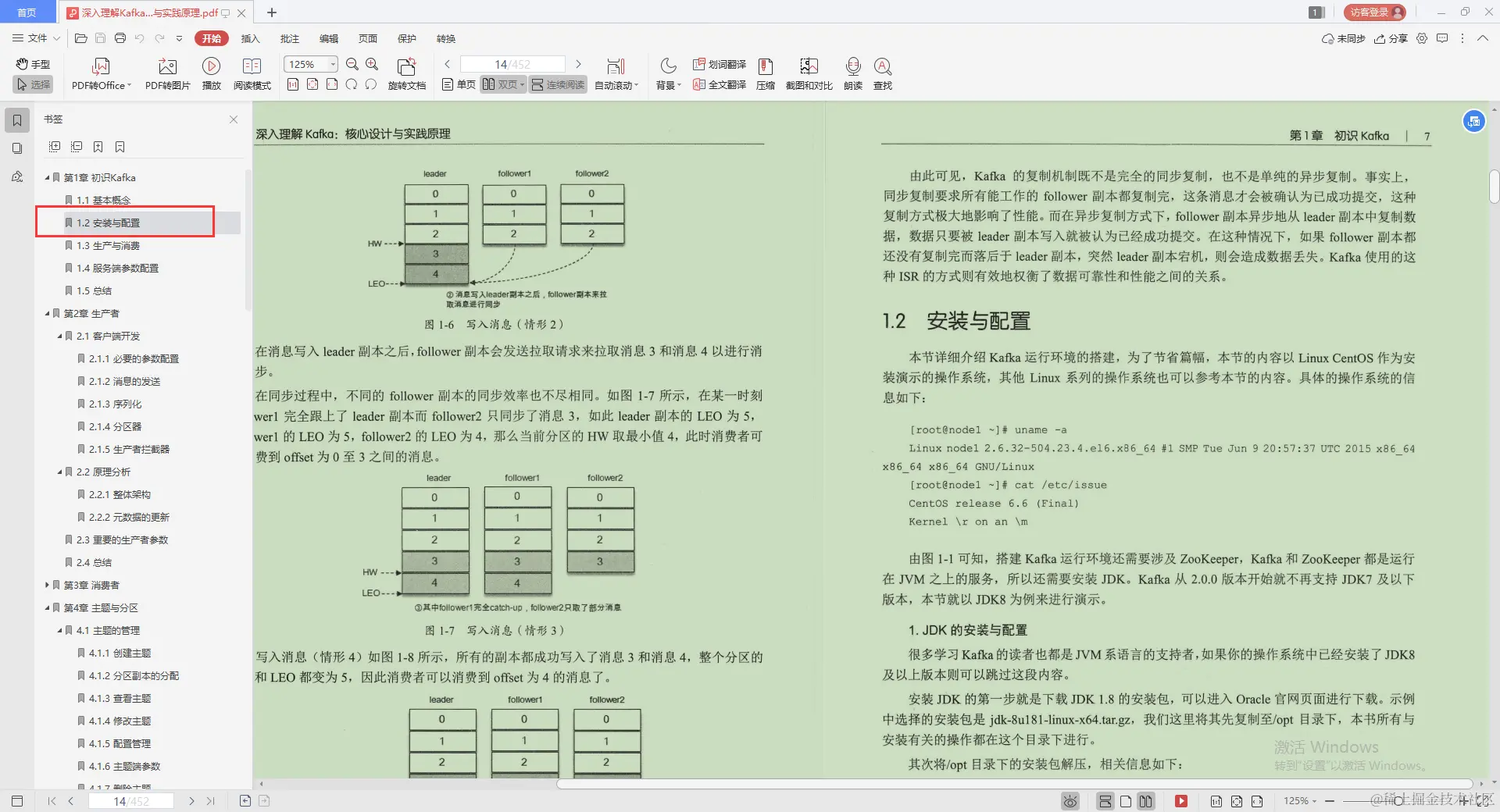Toggle 双页 double-page view mode
Screen dimensions: 1500x812
click(503, 84)
